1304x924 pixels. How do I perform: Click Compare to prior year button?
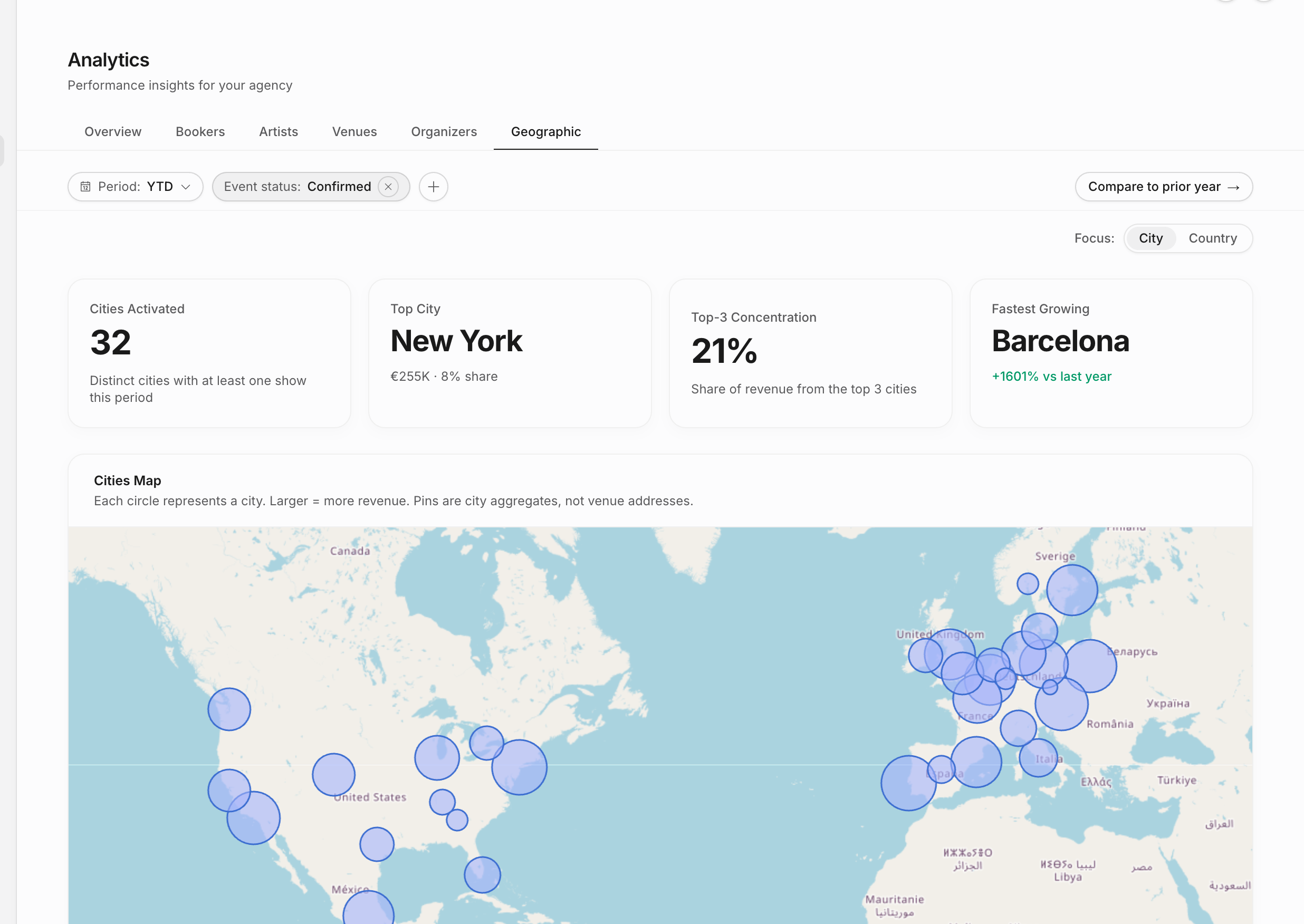point(1164,187)
